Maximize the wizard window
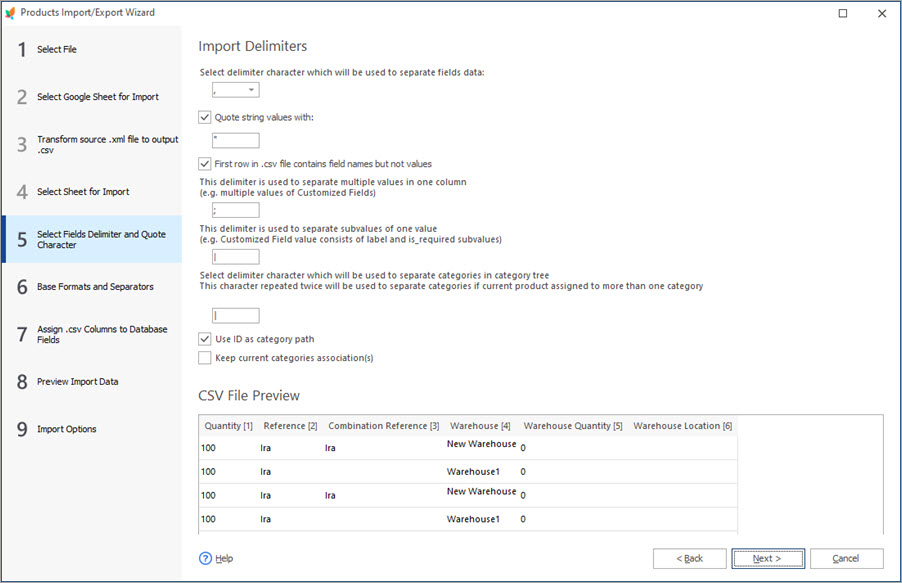The height and width of the screenshot is (583, 902). point(843,13)
